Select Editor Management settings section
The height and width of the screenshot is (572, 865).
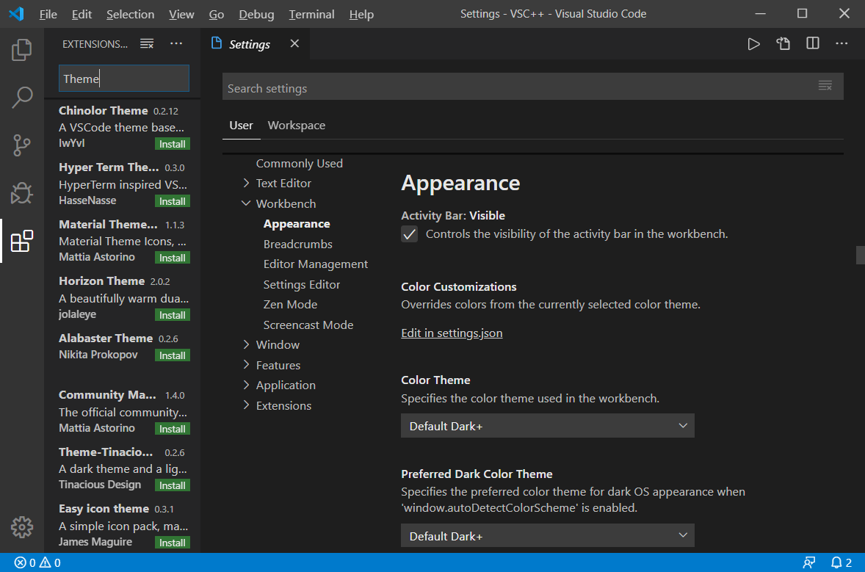(x=316, y=264)
